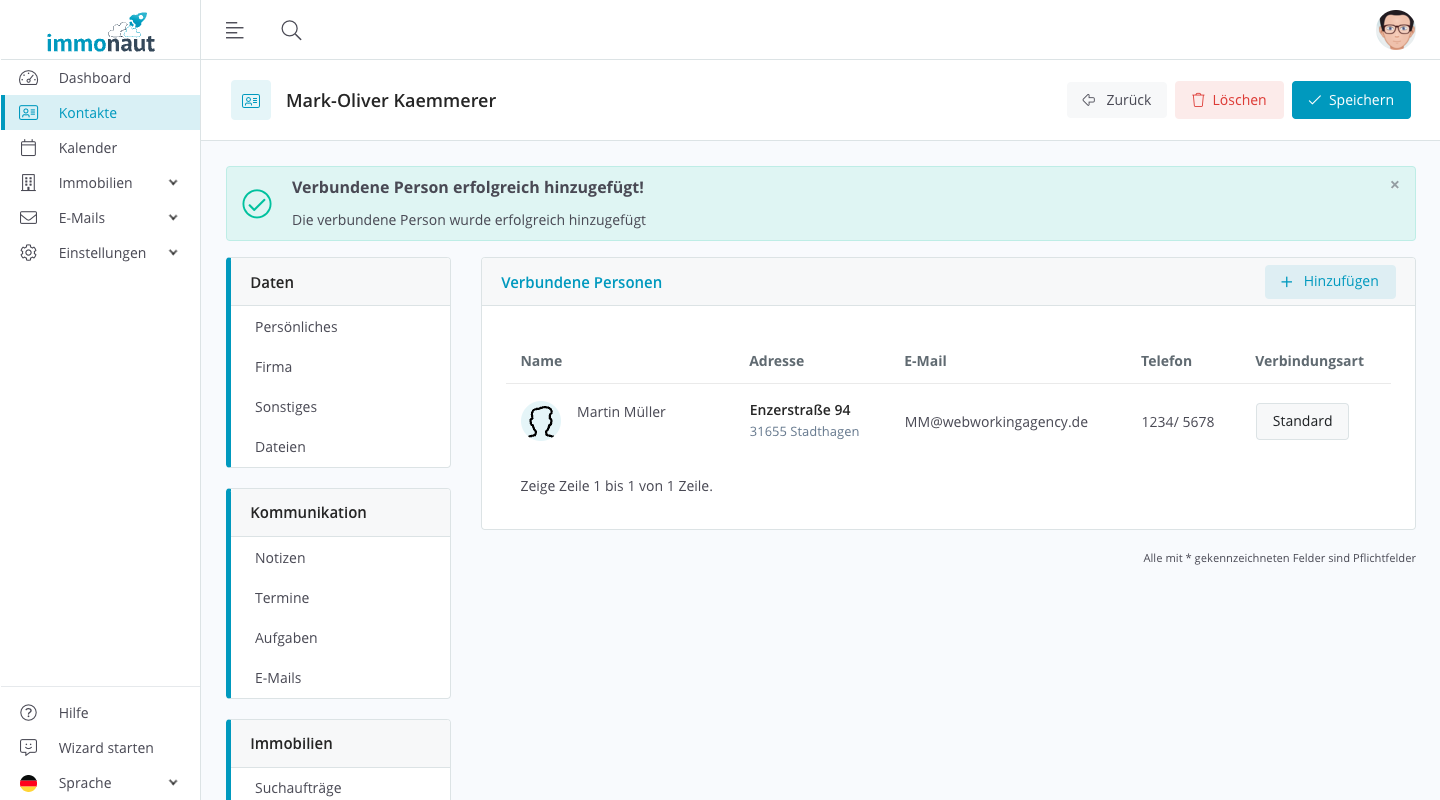Click the contact card icon beside Mark-Oliver Kaemmerer
The height and width of the screenshot is (800, 1440).
(251, 100)
